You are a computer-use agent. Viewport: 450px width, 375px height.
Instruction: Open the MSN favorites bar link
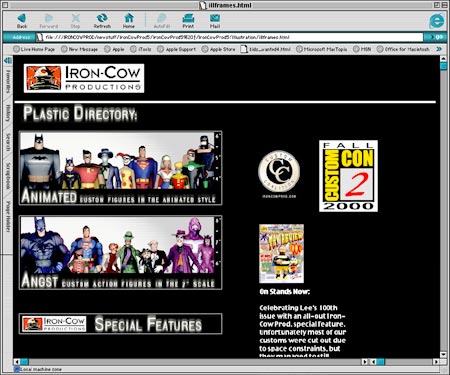click(362, 49)
